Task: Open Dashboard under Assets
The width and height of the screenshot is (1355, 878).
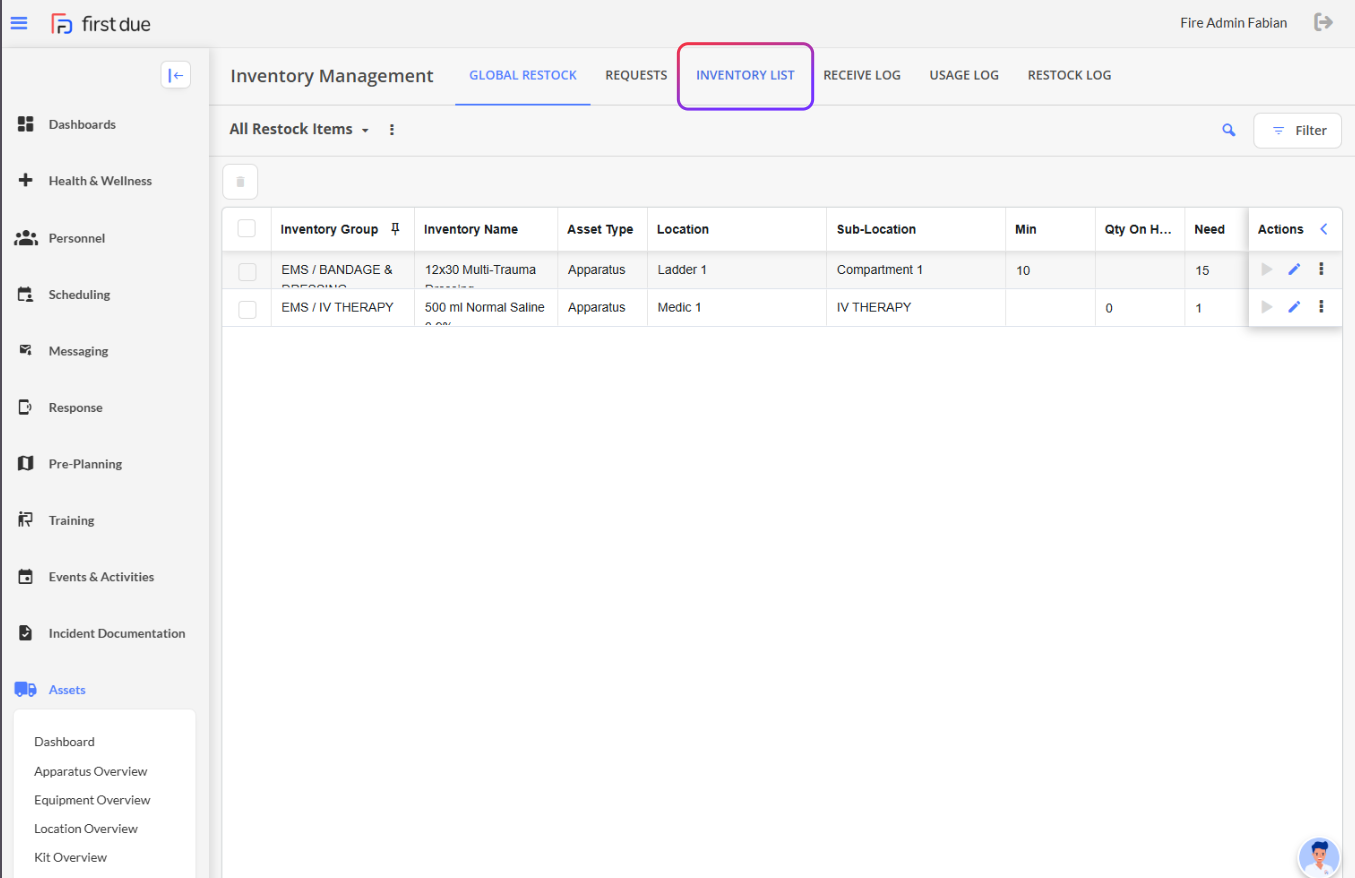Action: (64, 742)
